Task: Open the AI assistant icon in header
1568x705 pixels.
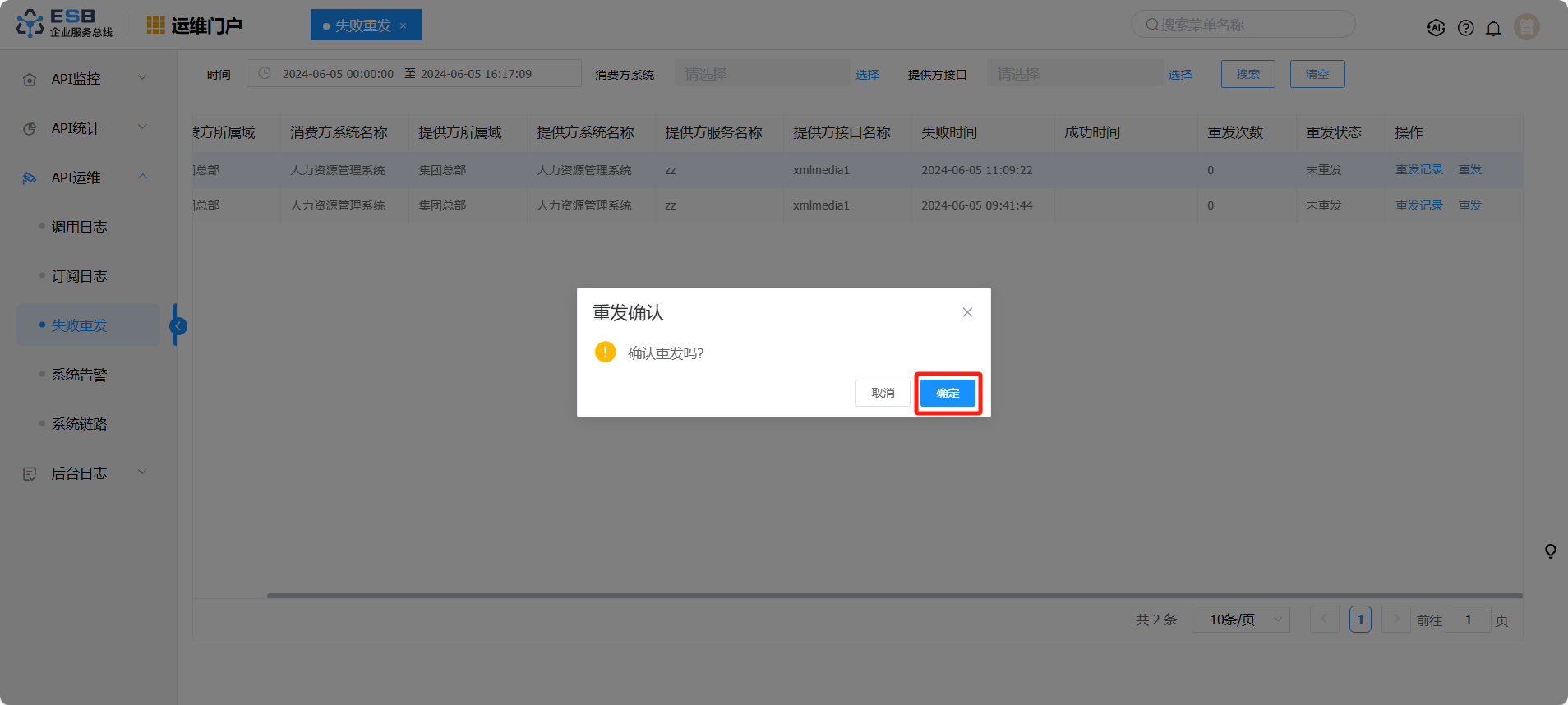Action: [1436, 28]
